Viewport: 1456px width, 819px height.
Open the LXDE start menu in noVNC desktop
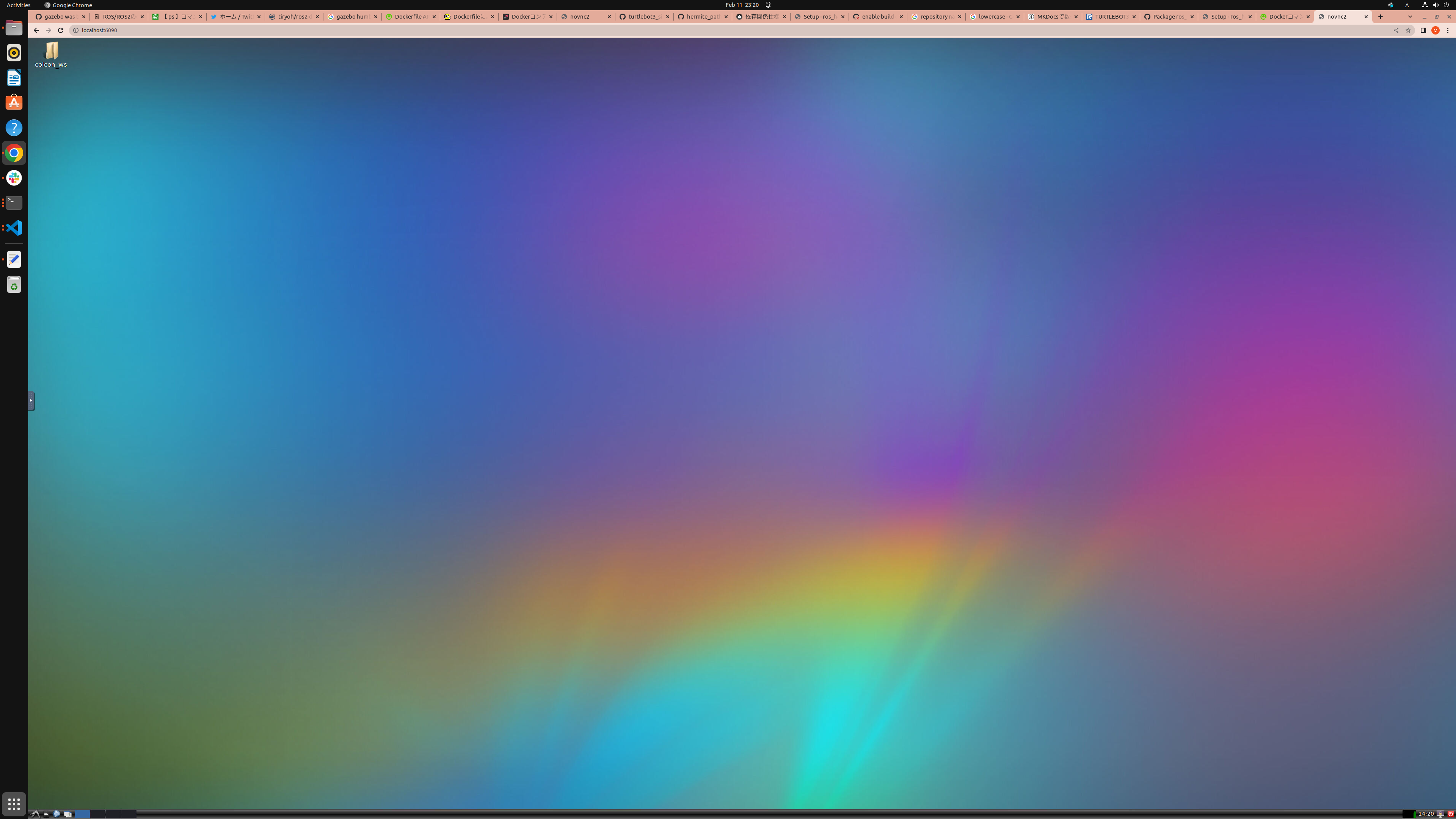(x=35, y=814)
